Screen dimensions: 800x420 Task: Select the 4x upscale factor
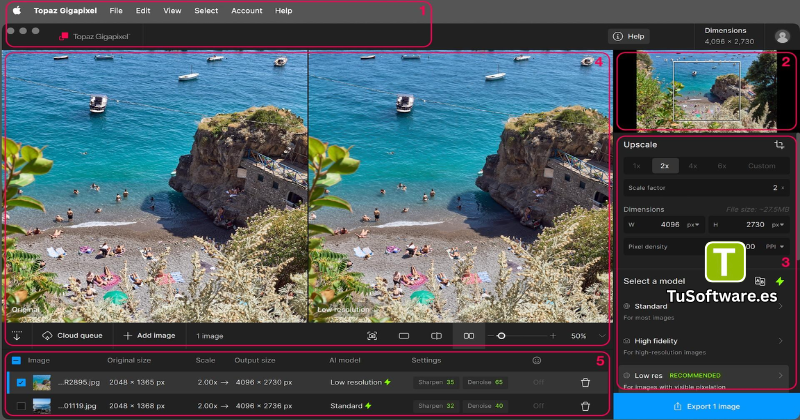pyautogui.click(x=693, y=166)
